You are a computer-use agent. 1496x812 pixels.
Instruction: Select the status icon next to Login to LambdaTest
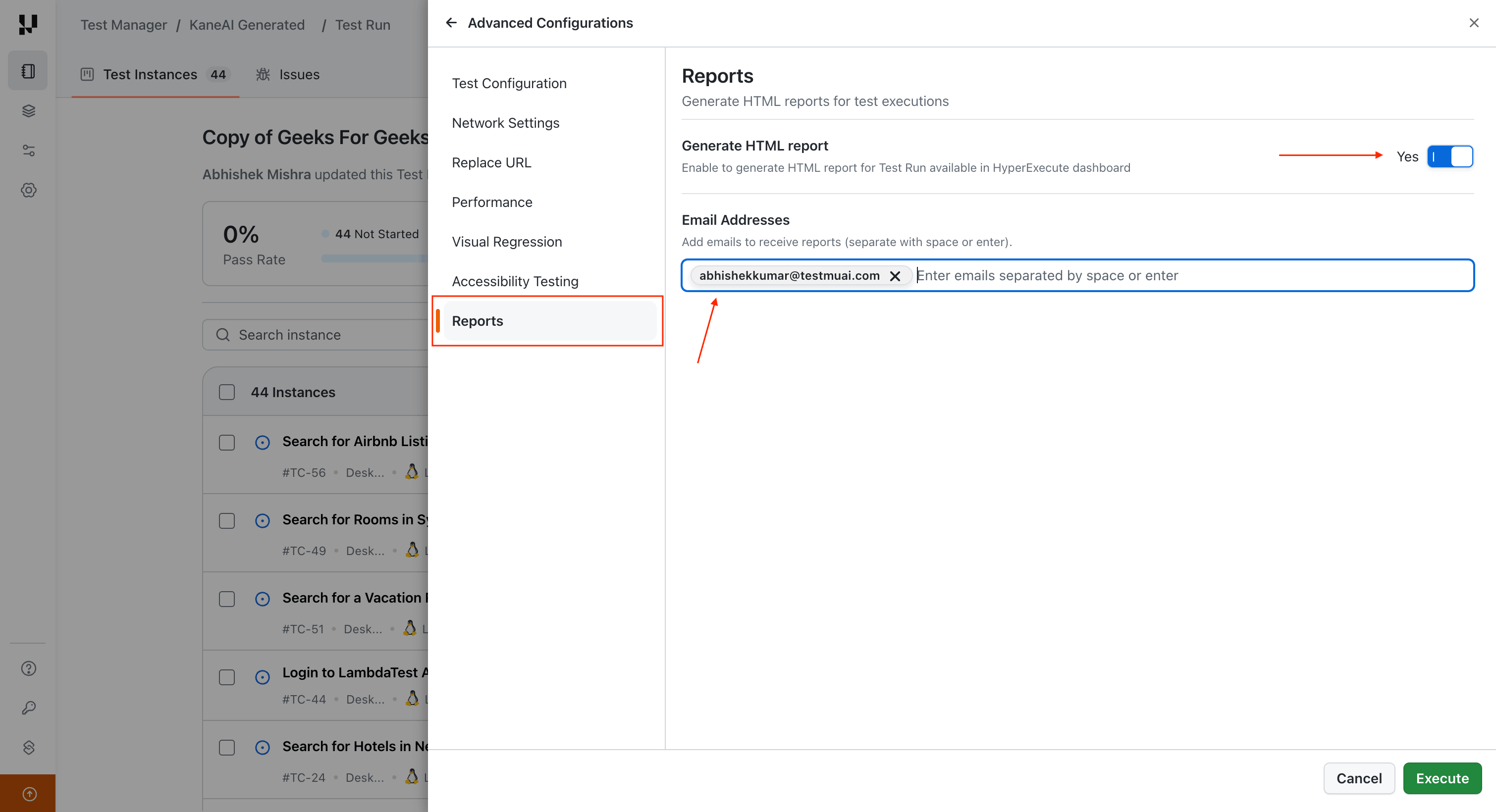(x=262, y=677)
